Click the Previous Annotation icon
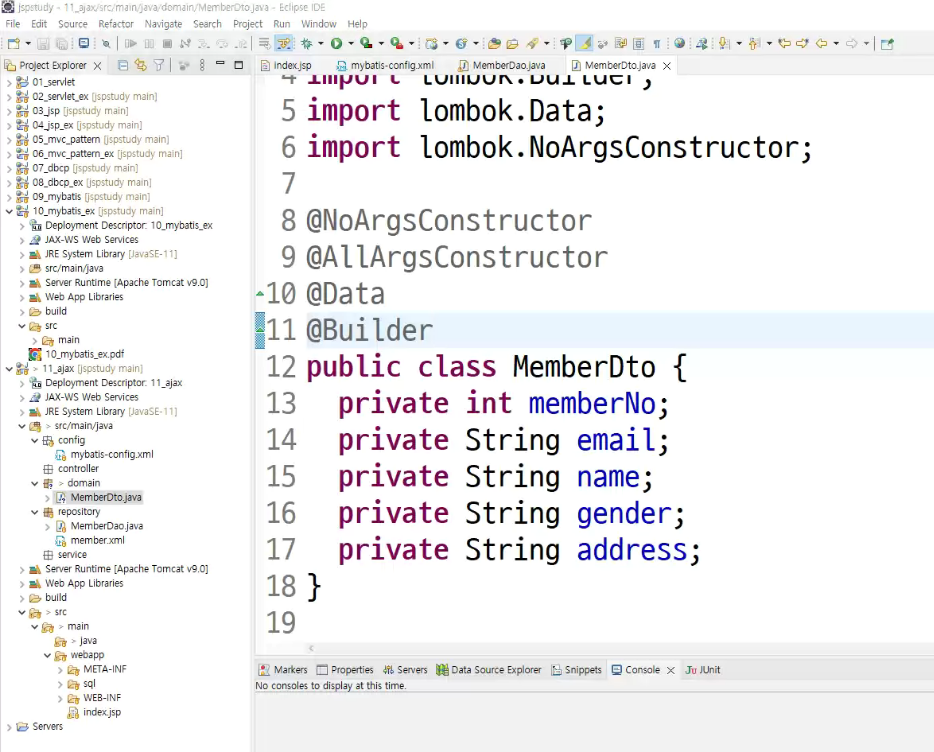The width and height of the screenshot is (934, 752). pos(755,43)
